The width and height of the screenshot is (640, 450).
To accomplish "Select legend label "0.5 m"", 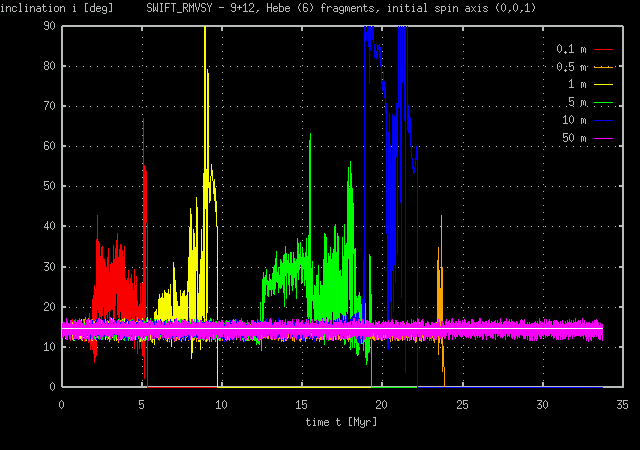I will (571, 67).
